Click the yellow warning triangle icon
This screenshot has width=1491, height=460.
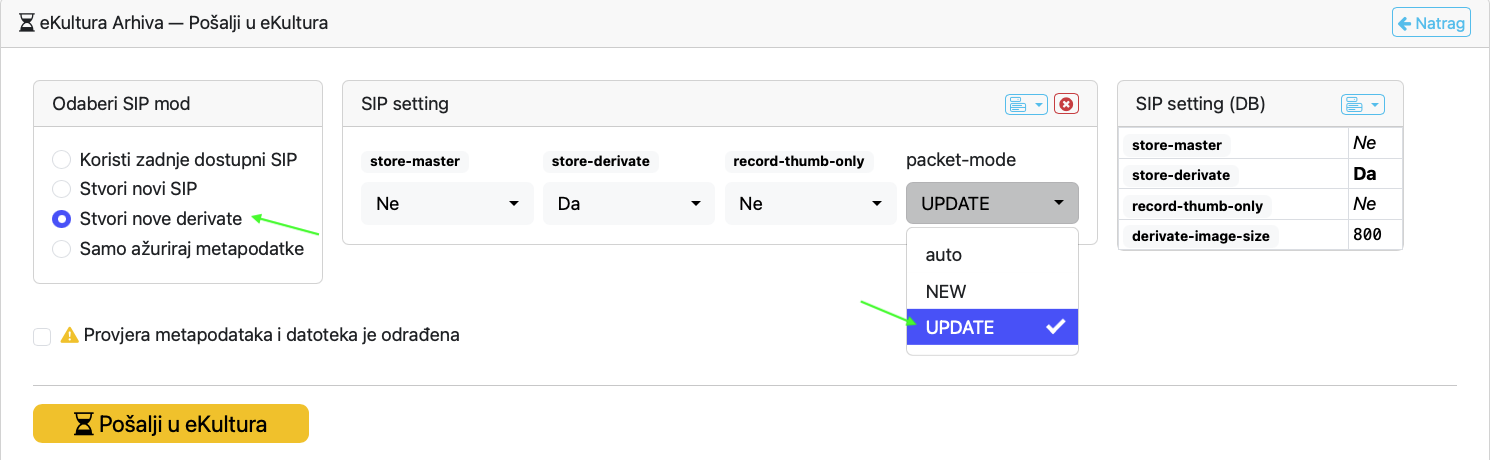69,336
